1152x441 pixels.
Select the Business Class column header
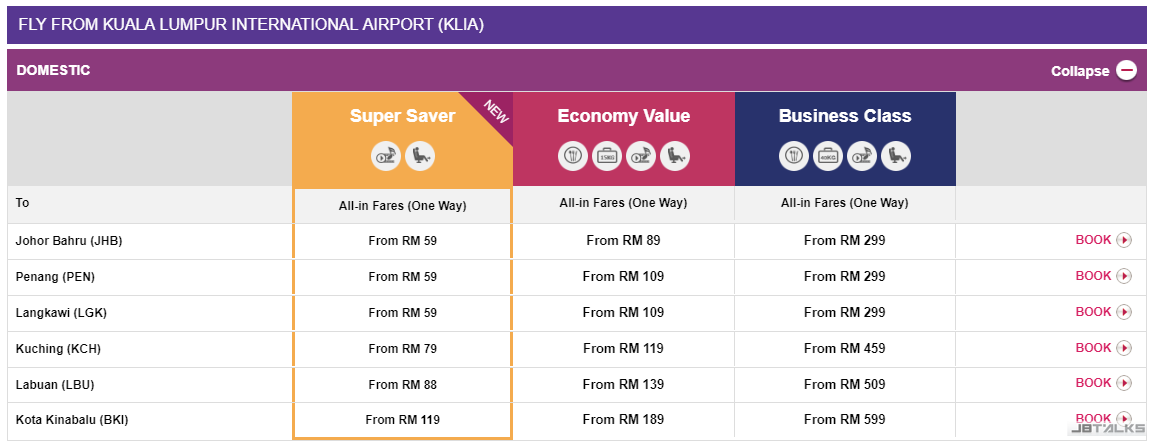click(x=845, y=116)
